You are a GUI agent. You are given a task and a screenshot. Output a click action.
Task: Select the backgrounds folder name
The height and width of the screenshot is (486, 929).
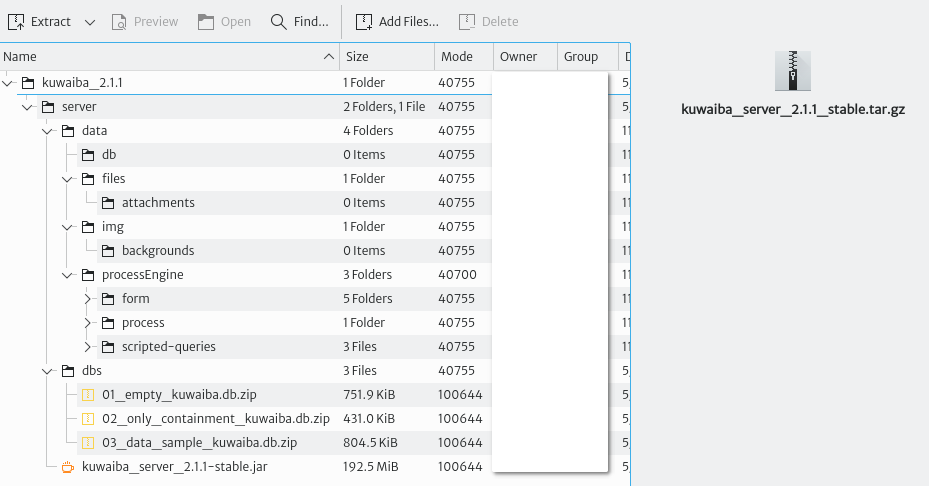pyautogui.click(x=158, y=251)
